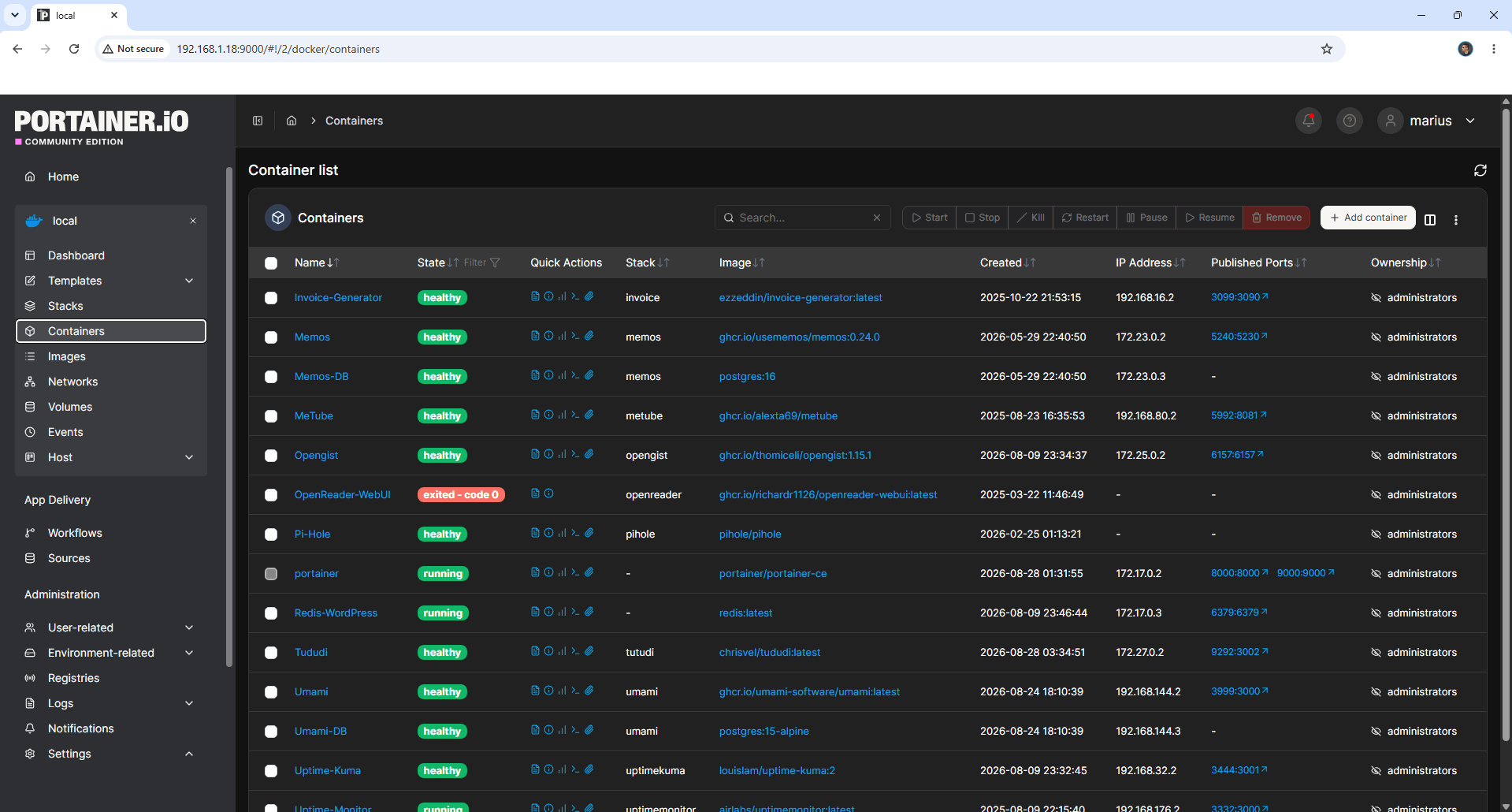Viewport: 1512px width, 812px height.
Task: Toggle the select-all containers checkbox
Action: click(271, 263)
